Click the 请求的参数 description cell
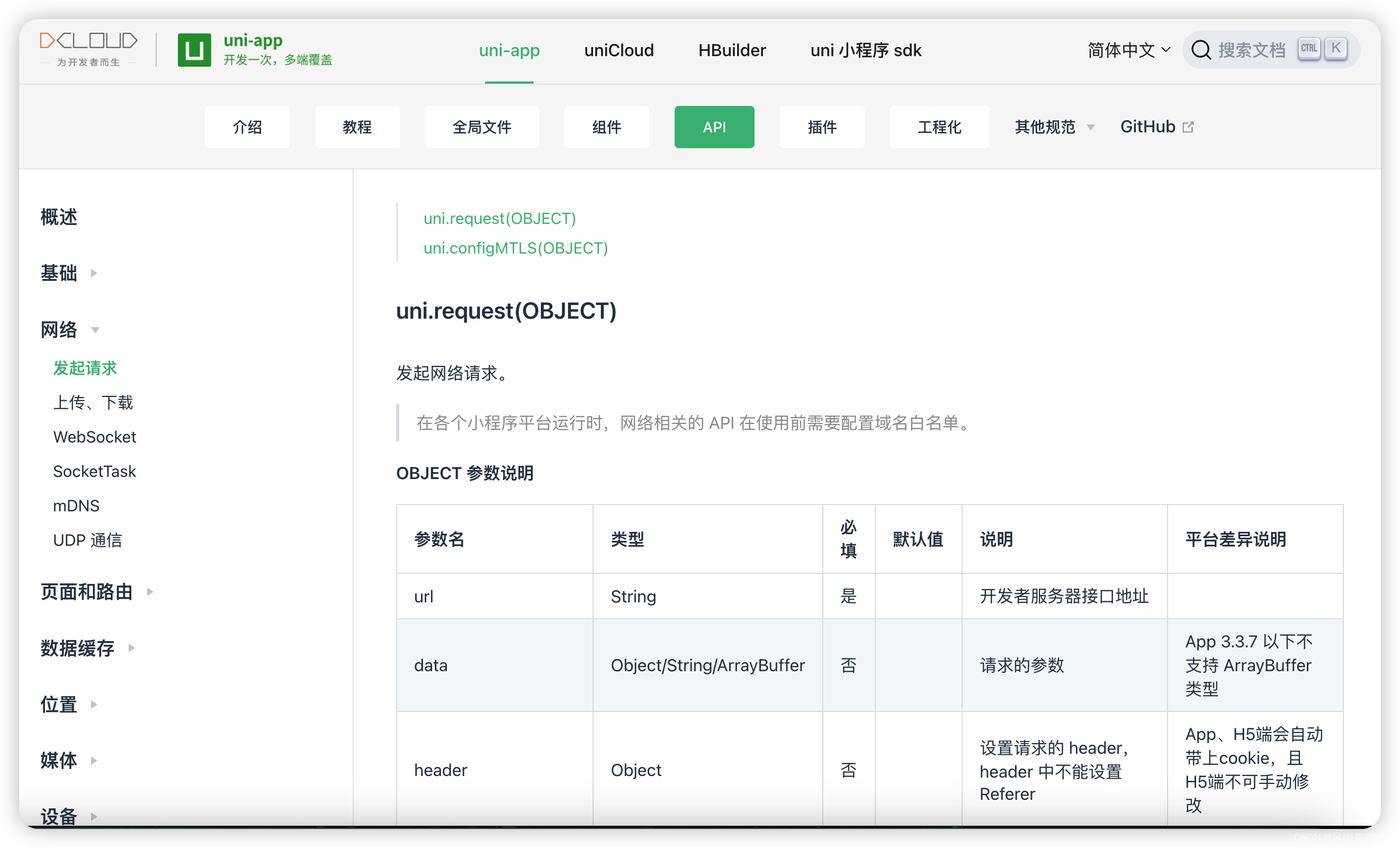 click(1064, 665)
